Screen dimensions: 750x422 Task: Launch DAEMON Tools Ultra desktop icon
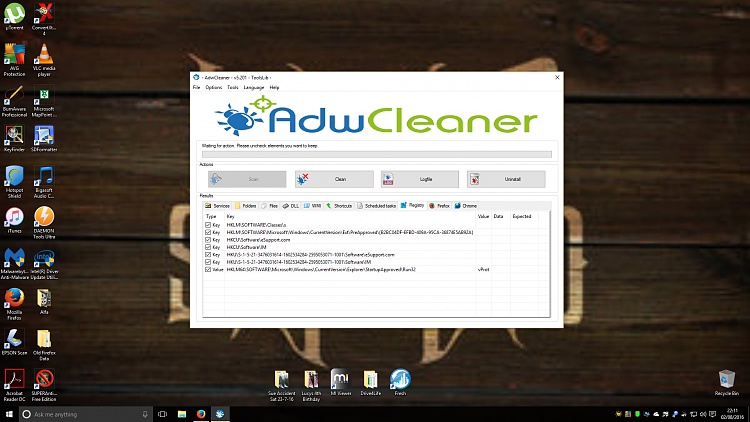[44, 222]
